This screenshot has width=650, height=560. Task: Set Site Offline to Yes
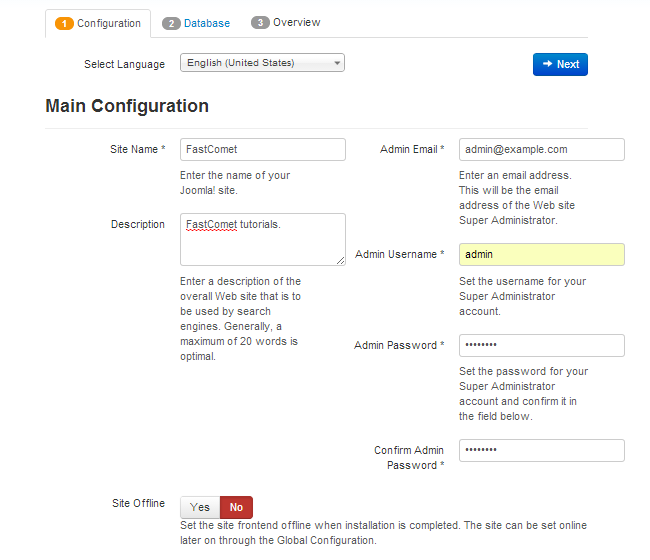pos(200,507)
